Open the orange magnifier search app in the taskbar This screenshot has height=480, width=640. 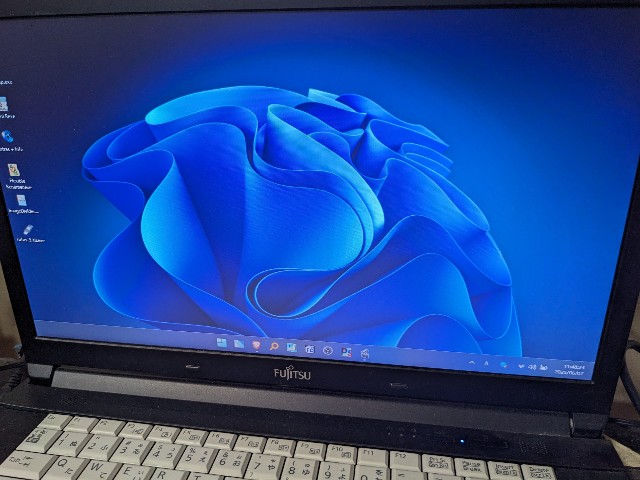[274, 347]
